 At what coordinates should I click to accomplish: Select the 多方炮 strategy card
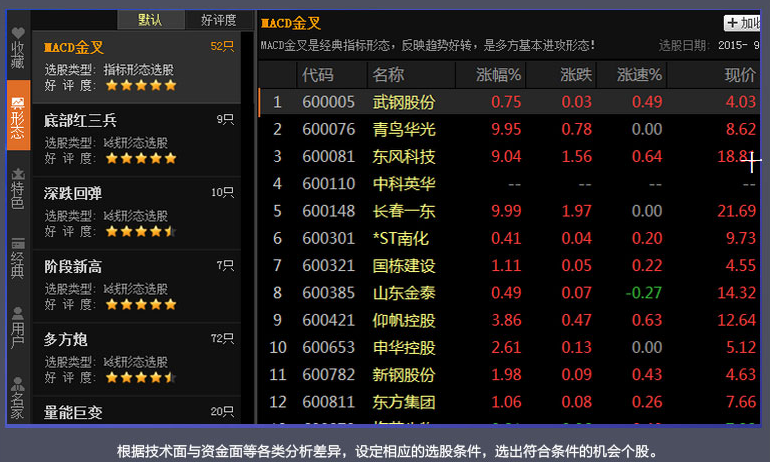click(x=137, y=360)
